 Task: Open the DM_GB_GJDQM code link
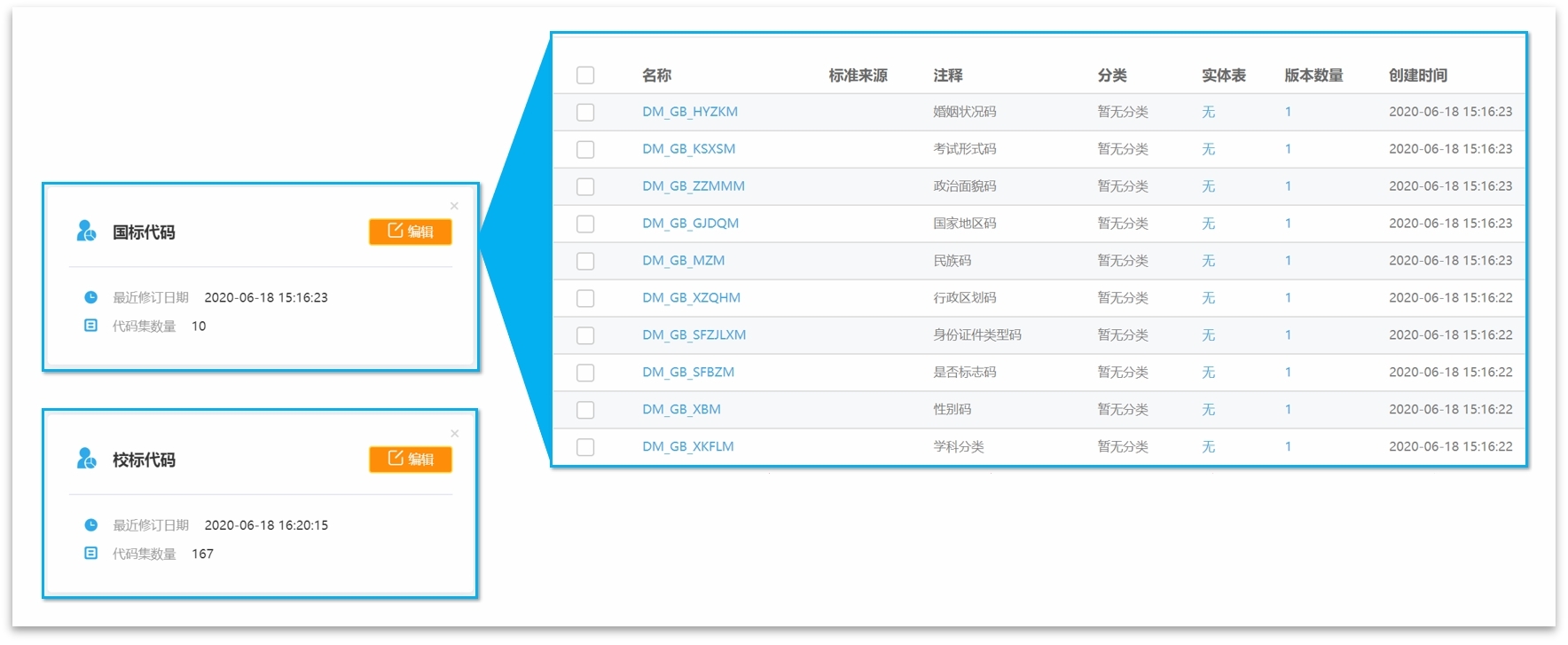(x=691, y=224)
